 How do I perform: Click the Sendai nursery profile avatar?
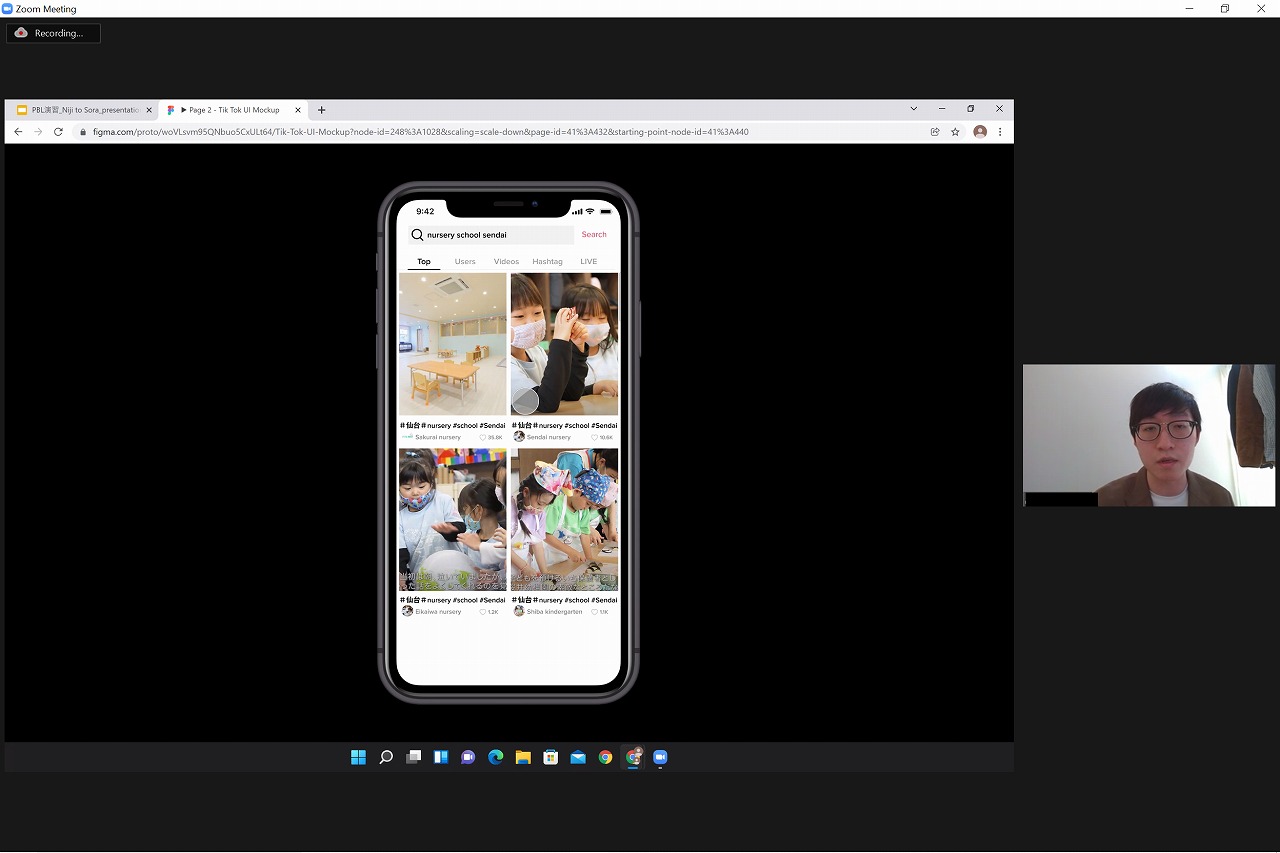(519, 437)
